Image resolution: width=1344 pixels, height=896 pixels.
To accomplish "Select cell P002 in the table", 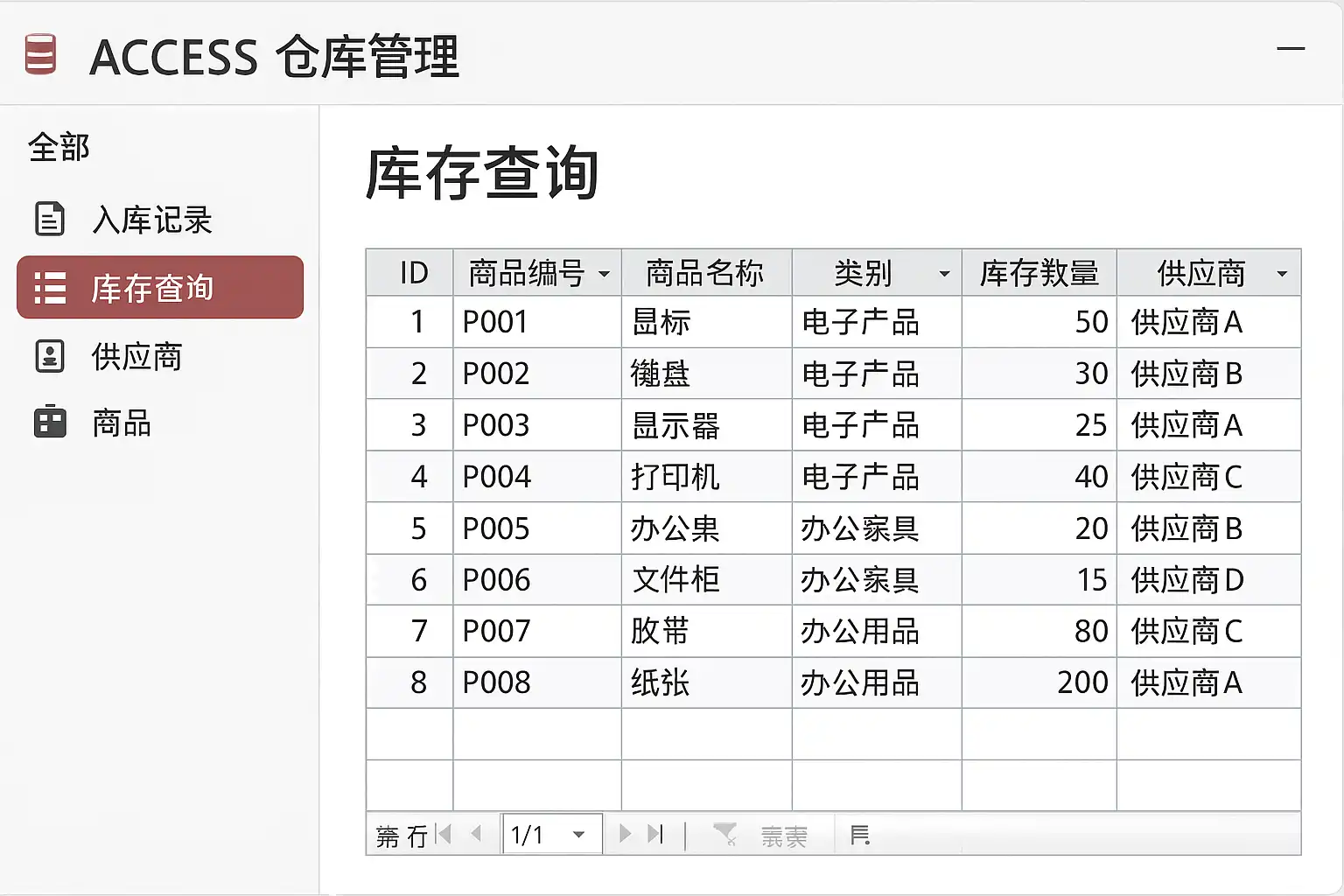I will [x=537, y=374].
